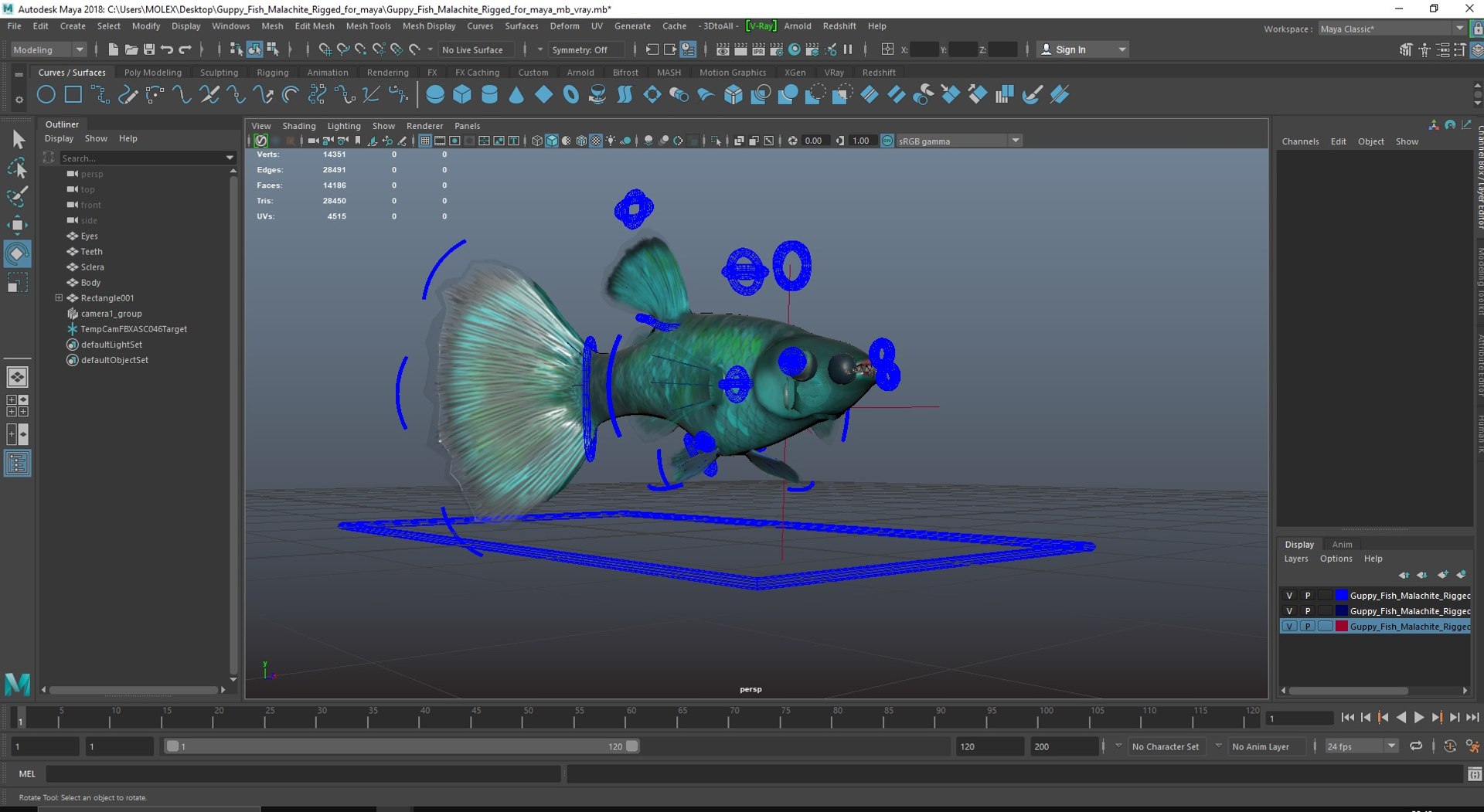Create a NURBS cone from shelf
The image size is (1484, 812).
point(516,95)
